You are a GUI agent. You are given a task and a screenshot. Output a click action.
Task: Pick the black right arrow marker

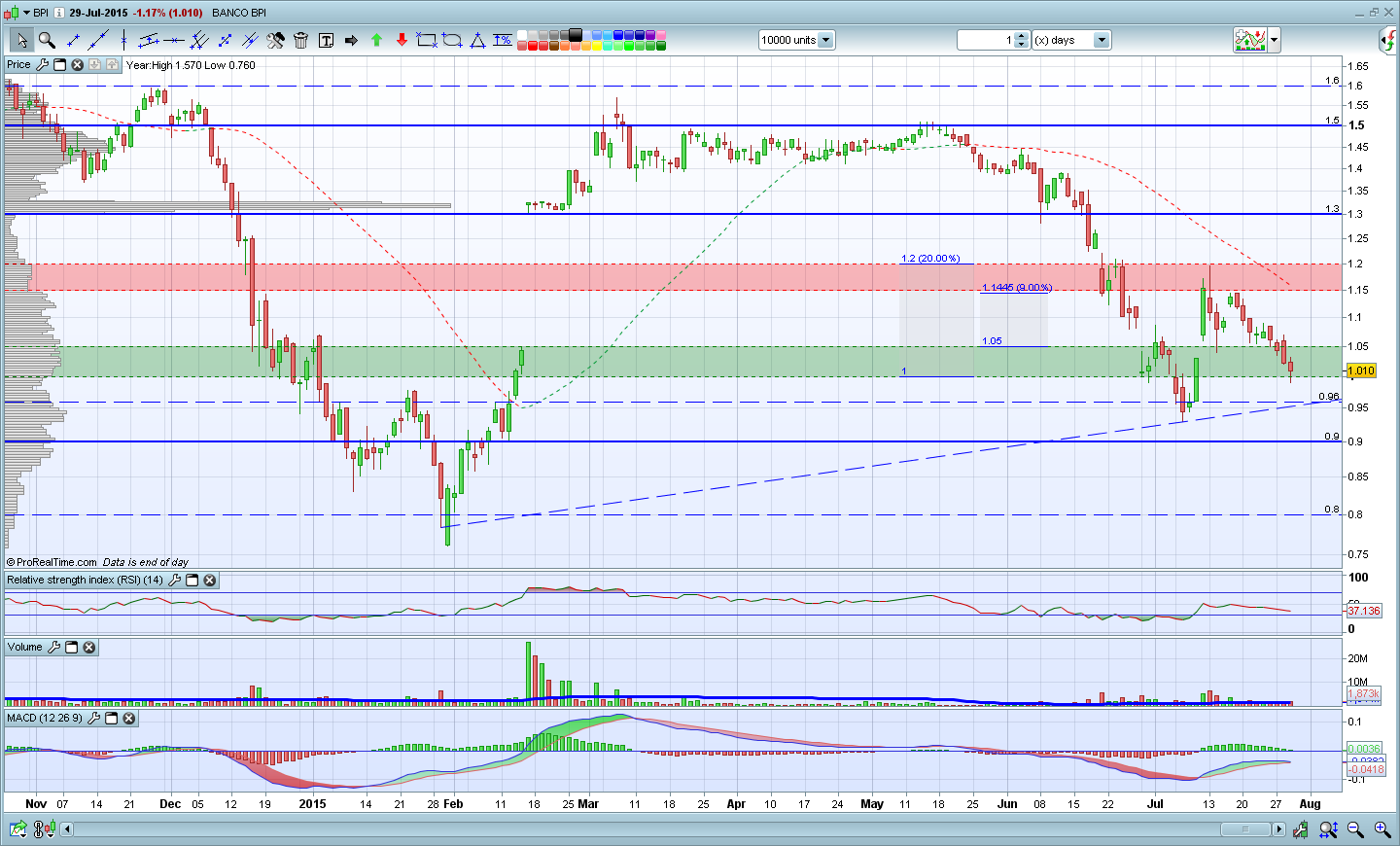[x=351, y=40]
